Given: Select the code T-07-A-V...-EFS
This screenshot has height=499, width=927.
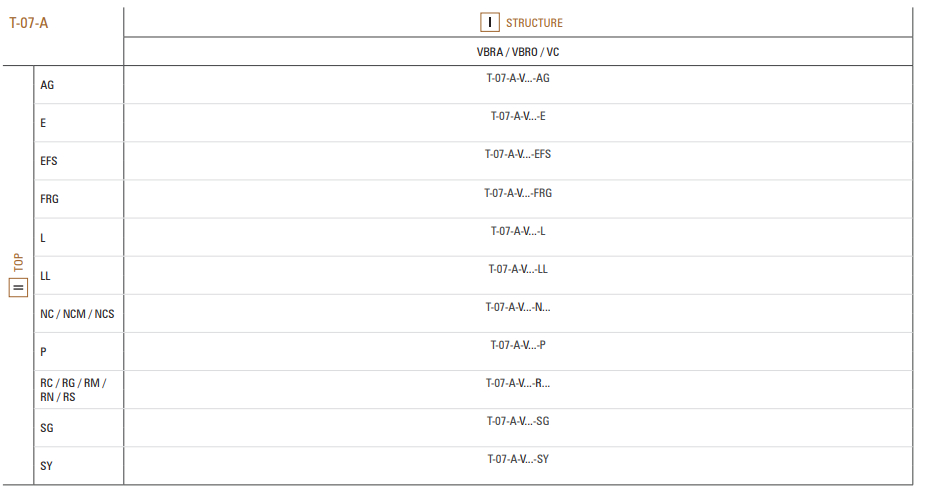Looking at the screenshot, I should coord(518,154).
